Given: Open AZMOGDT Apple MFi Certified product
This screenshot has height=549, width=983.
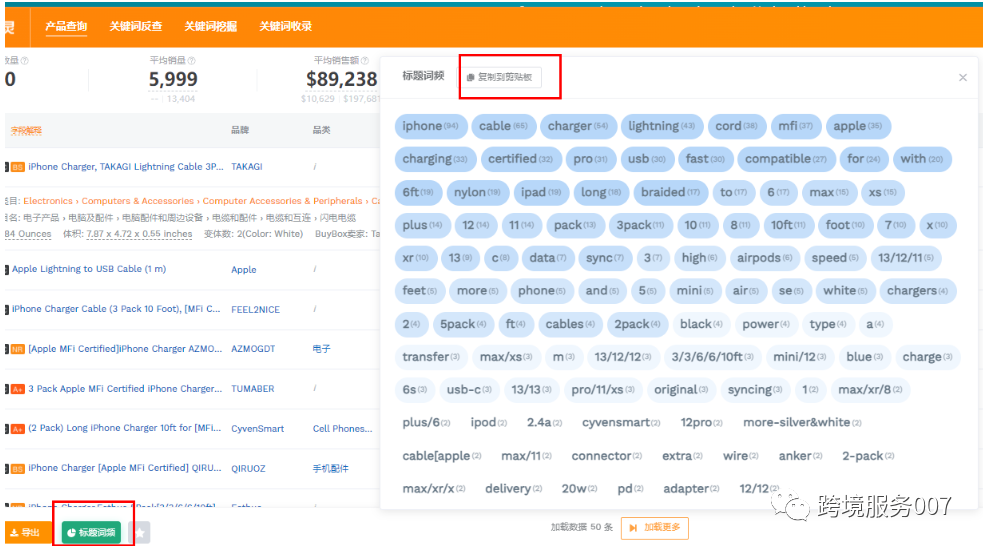Looking at the screenshot, I should tap(125, 348).
